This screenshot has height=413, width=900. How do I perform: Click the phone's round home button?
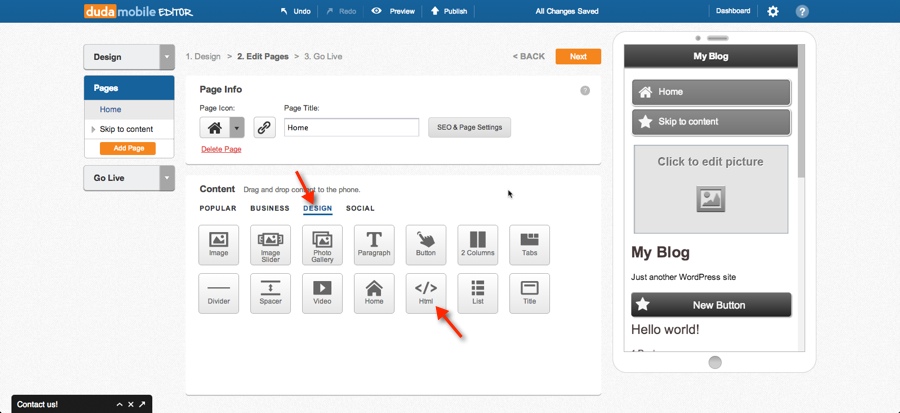pyautogui.click(x=715, y=363)
